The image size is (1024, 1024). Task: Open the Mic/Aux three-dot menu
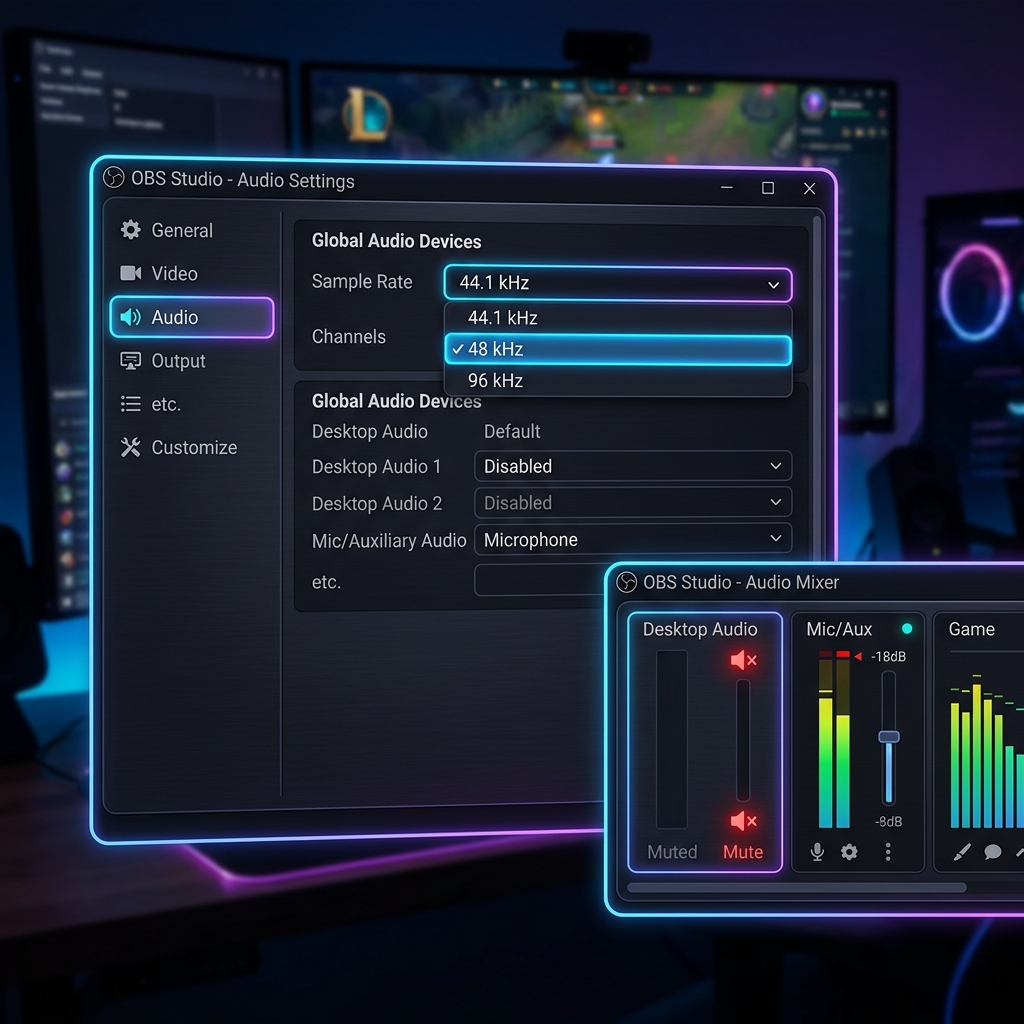888,852
